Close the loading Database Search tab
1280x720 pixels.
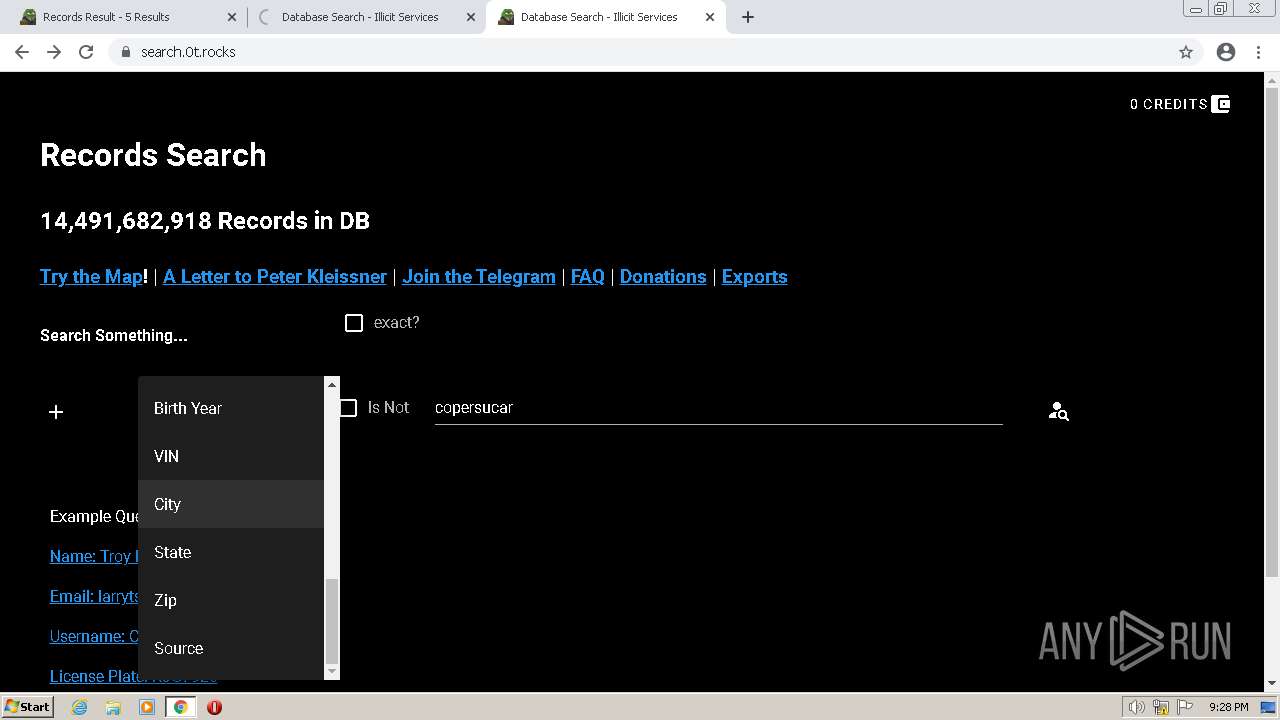(x=471, y=17)
